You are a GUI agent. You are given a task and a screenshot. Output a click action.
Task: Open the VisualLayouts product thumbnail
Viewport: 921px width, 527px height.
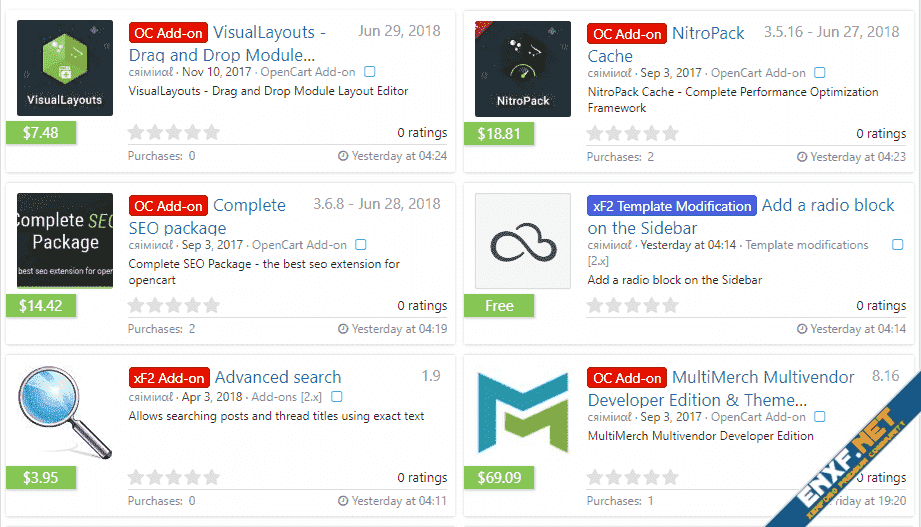pos(65,68)
